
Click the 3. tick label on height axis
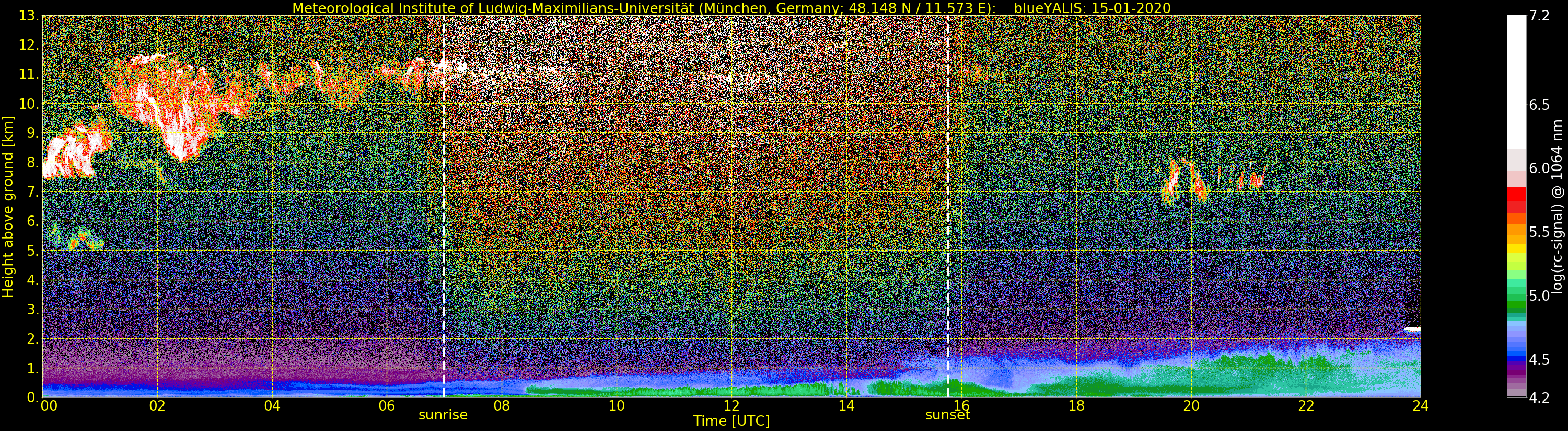[32, 309]
